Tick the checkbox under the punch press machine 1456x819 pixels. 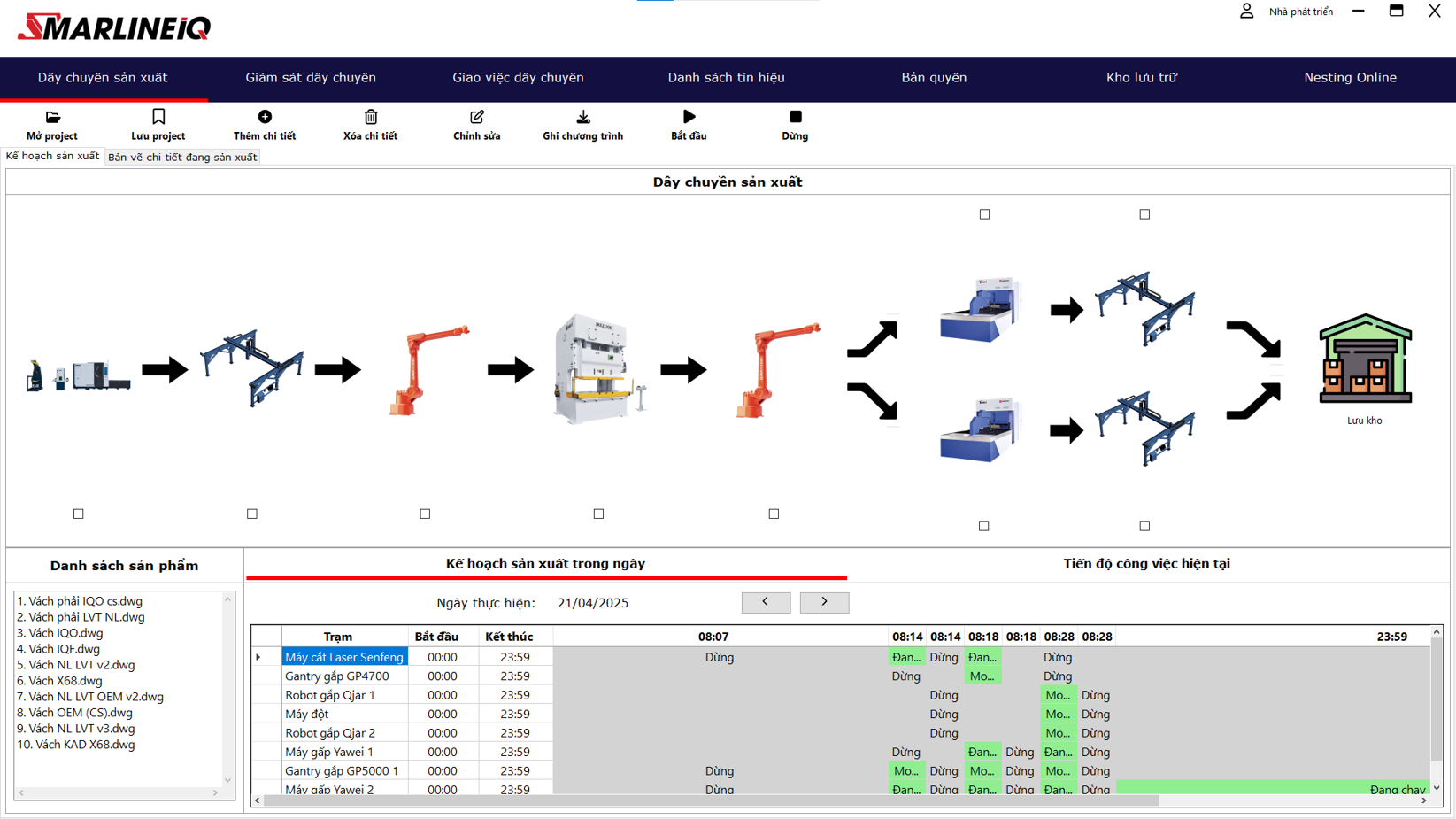point(599,514)
